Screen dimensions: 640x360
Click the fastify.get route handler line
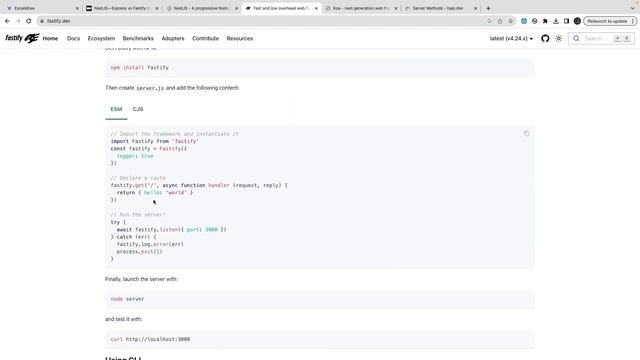[x=199, y=185]
